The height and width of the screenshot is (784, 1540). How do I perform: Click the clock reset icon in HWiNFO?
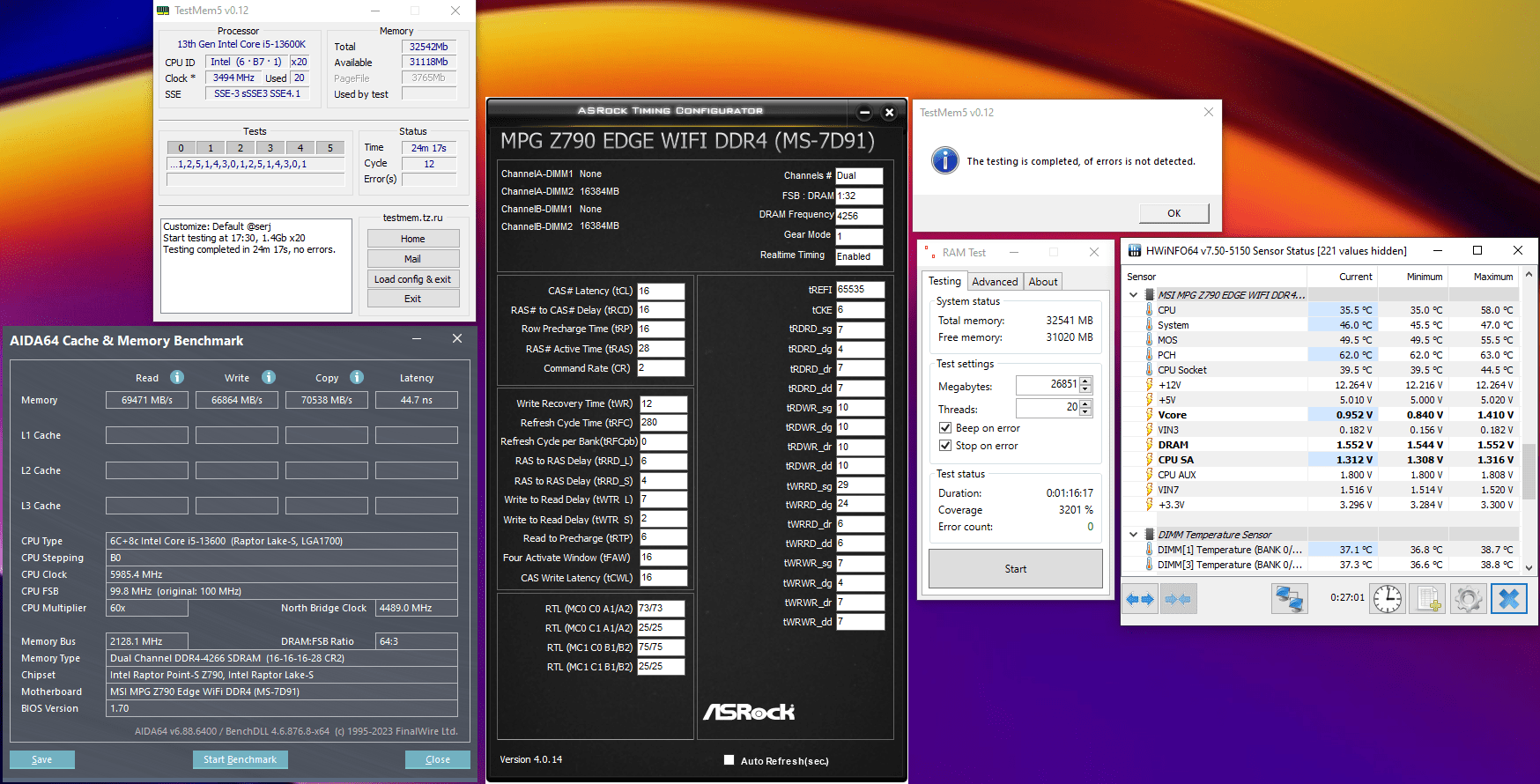click(x=1388, y=599)
